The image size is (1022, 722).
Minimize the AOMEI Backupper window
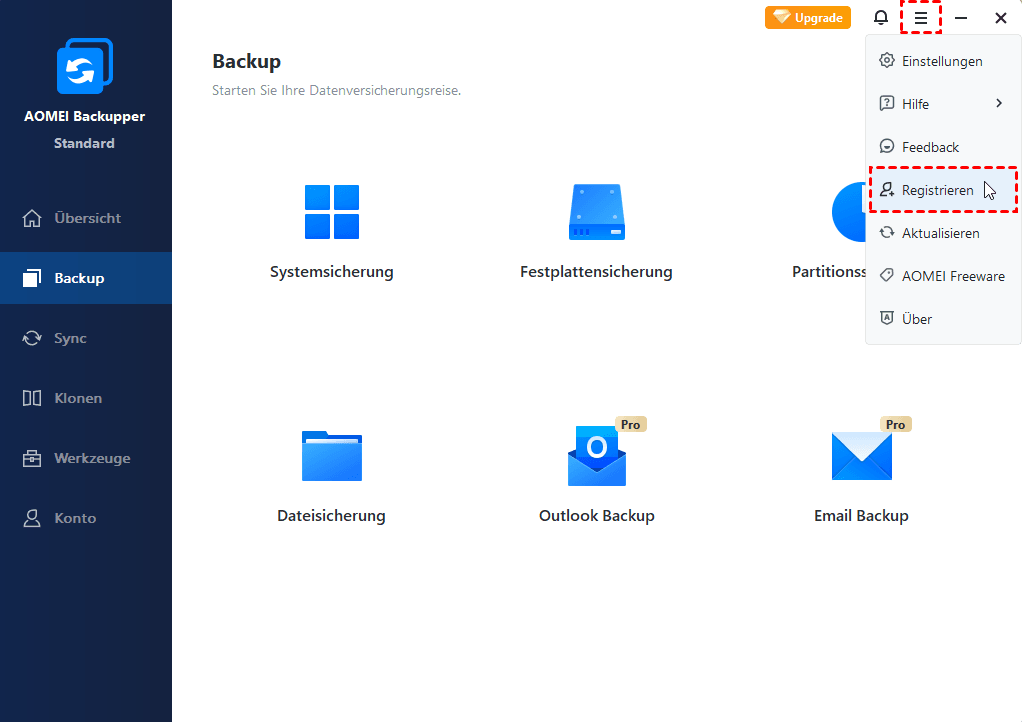point(961,18)
